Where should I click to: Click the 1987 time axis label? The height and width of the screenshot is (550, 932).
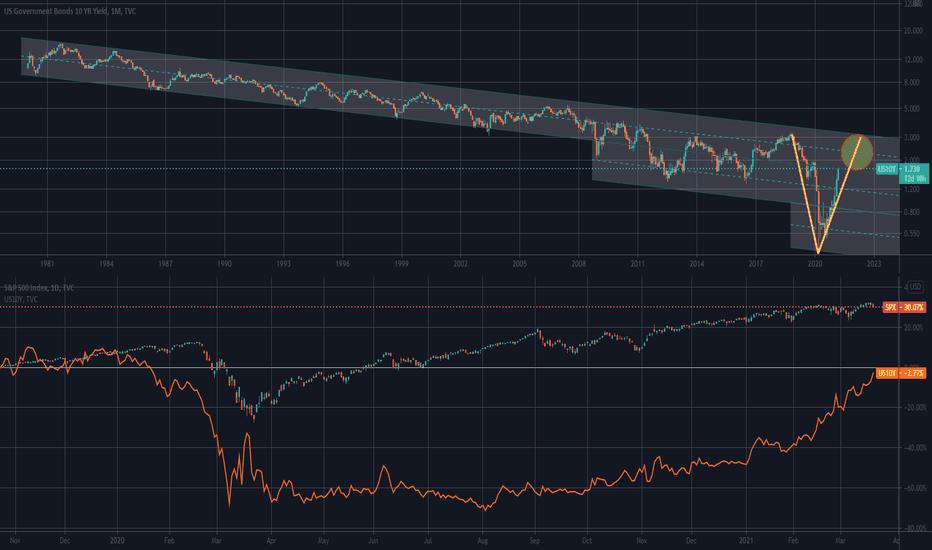165,263
